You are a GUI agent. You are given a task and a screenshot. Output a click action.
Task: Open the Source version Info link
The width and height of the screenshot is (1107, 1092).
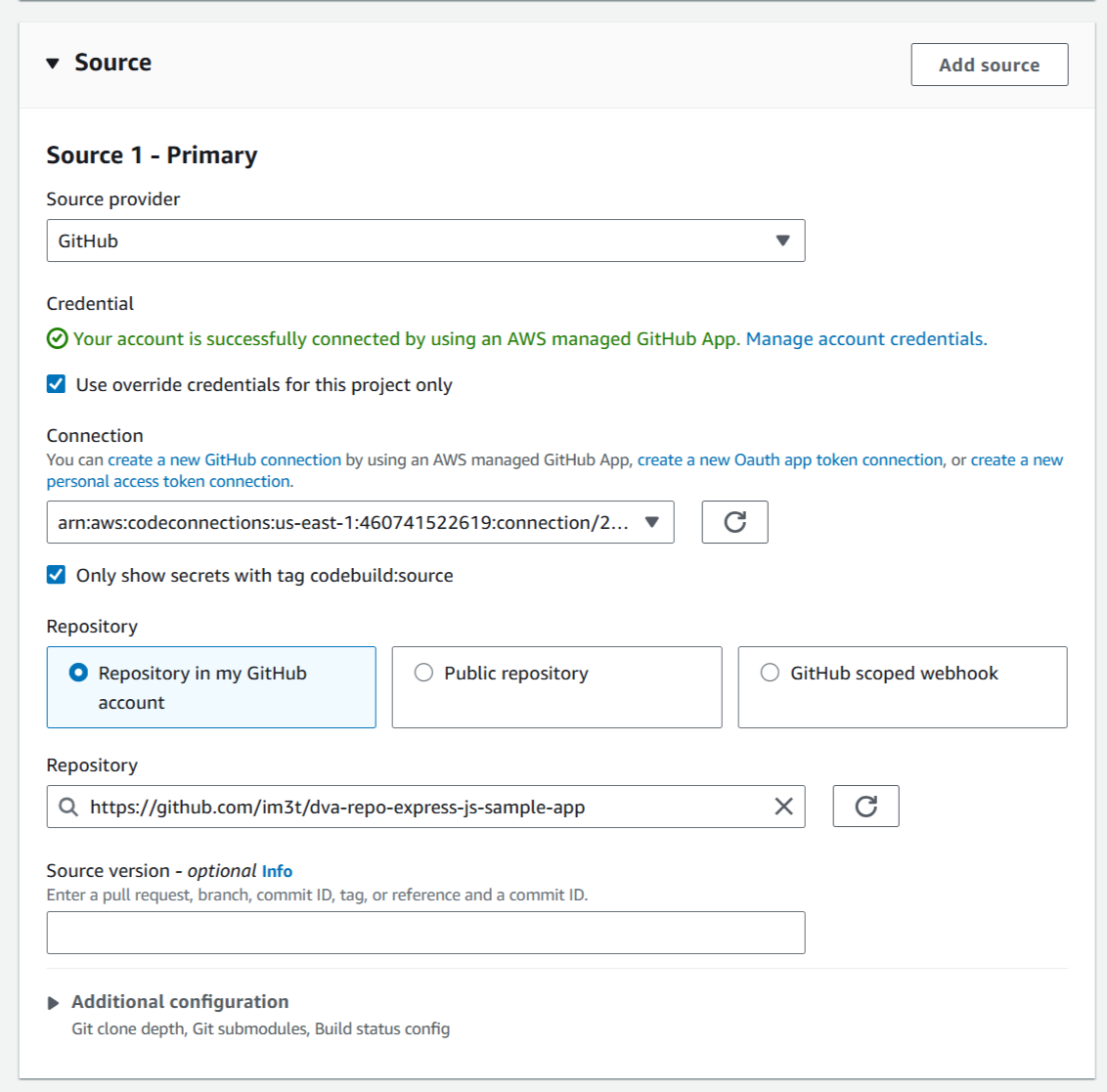point(277,871)
